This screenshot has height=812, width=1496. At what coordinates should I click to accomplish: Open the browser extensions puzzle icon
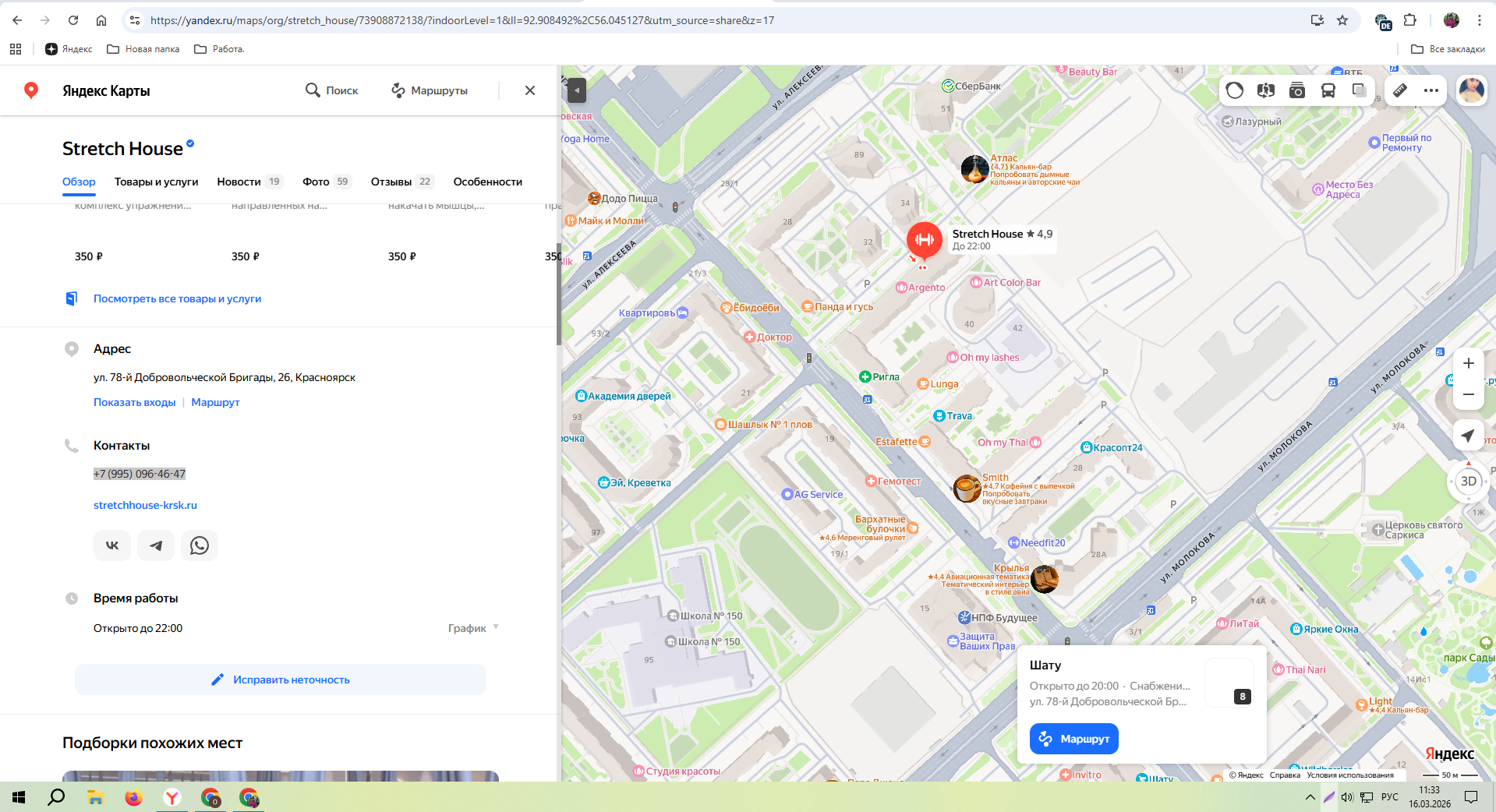point(1410,20)
